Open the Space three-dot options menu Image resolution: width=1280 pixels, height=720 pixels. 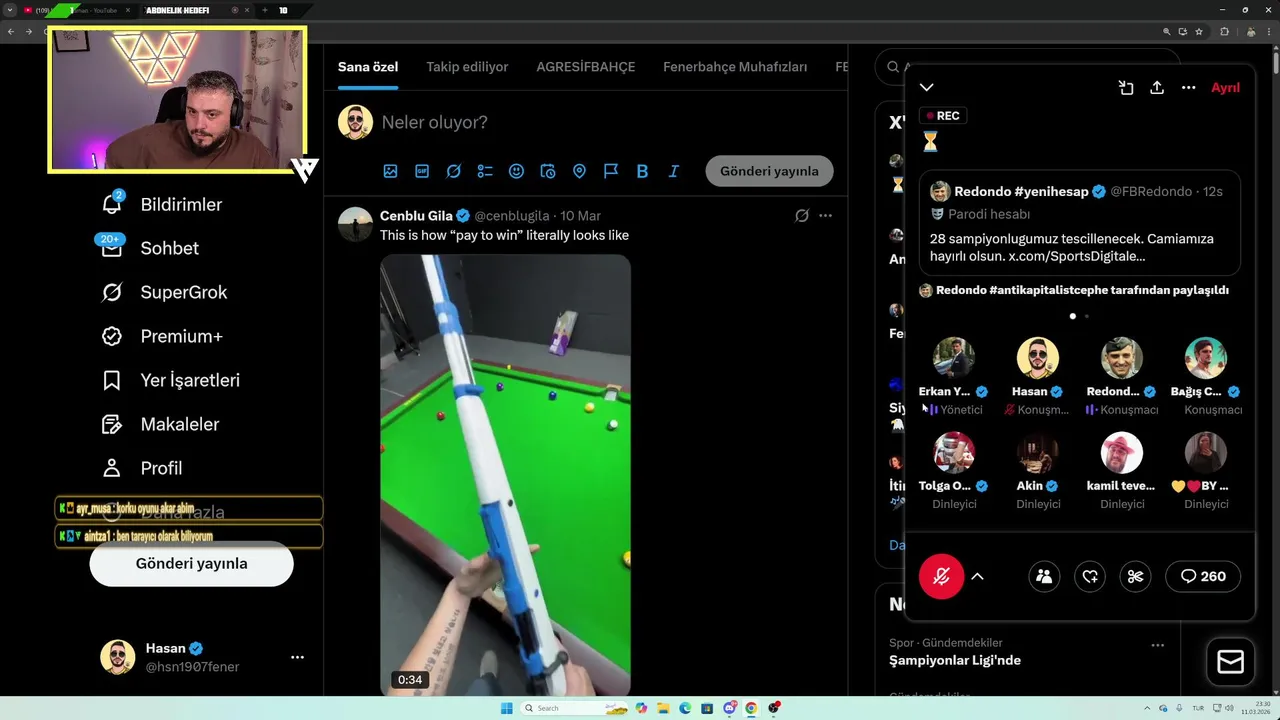point(1188,88)
